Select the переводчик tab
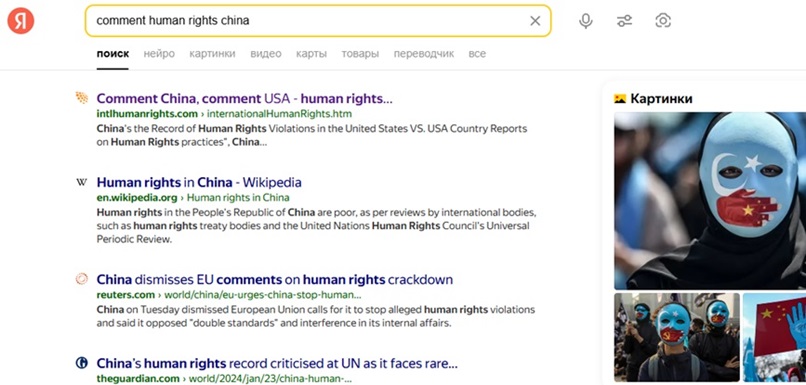 424,53
